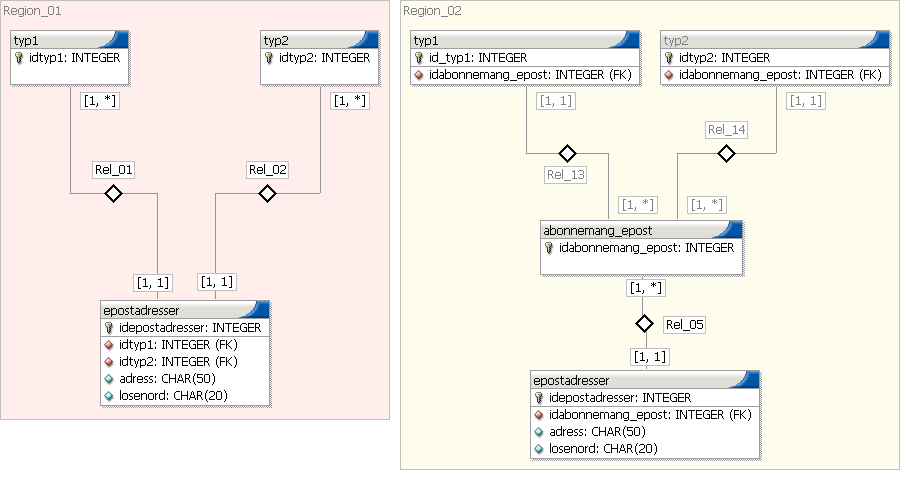
Task: Click the Rel_01 label
Action: click(x=114, y=169)
